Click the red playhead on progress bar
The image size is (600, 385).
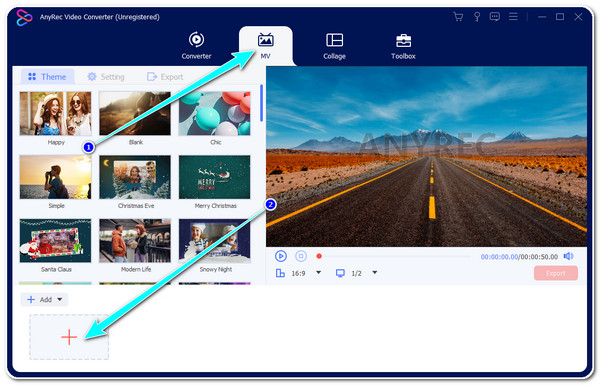pos(319,256)
